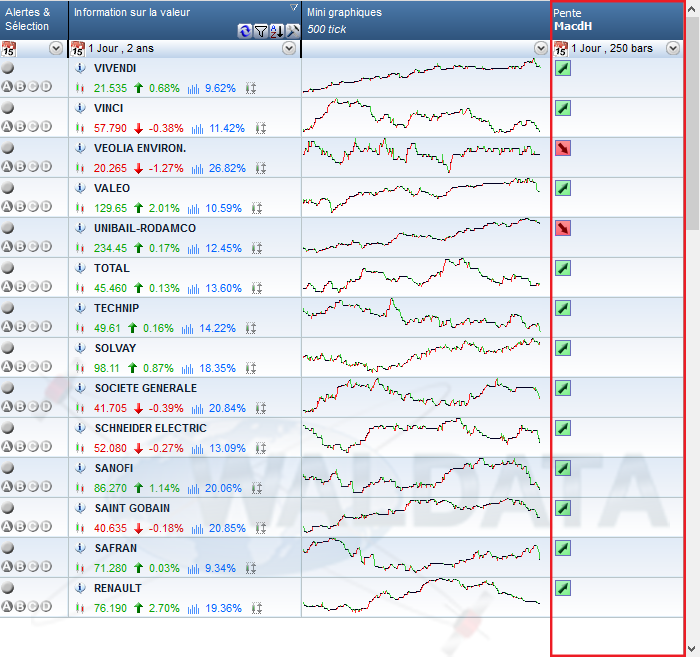Open the Alertes & Sélection period dropdown
The width and height of the screenshot is (700, 657).
(x=56, y=48)
